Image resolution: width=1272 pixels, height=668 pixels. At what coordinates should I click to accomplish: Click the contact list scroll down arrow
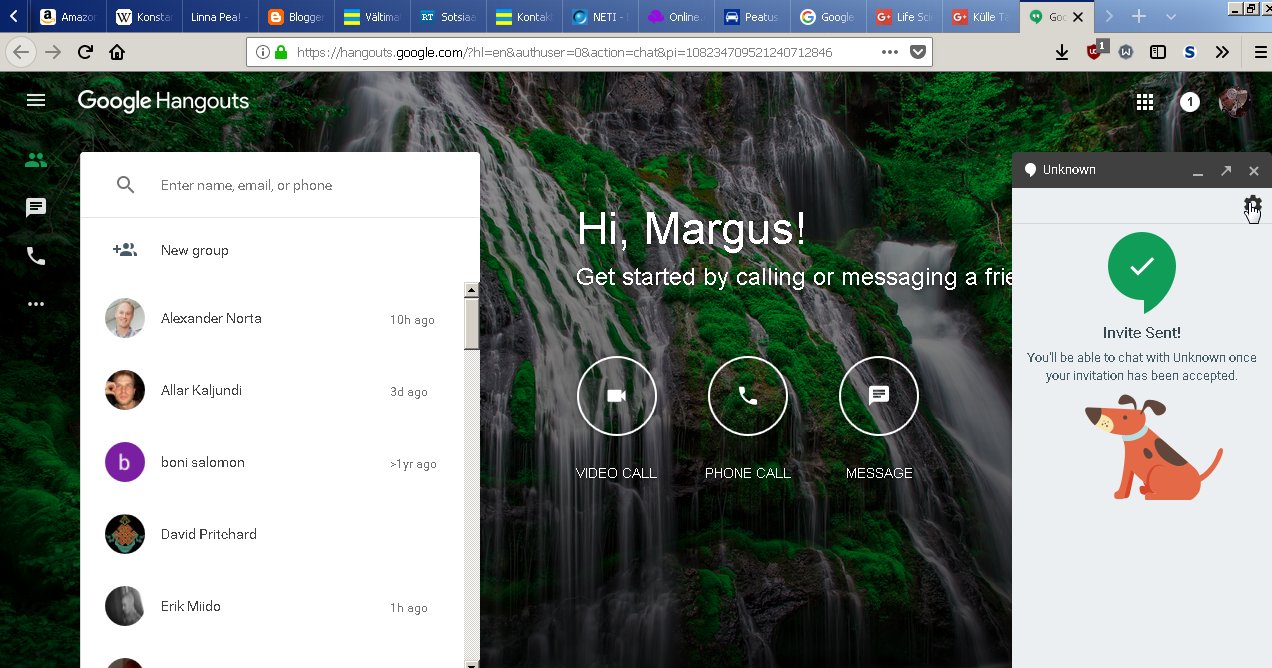pos(472,662)
